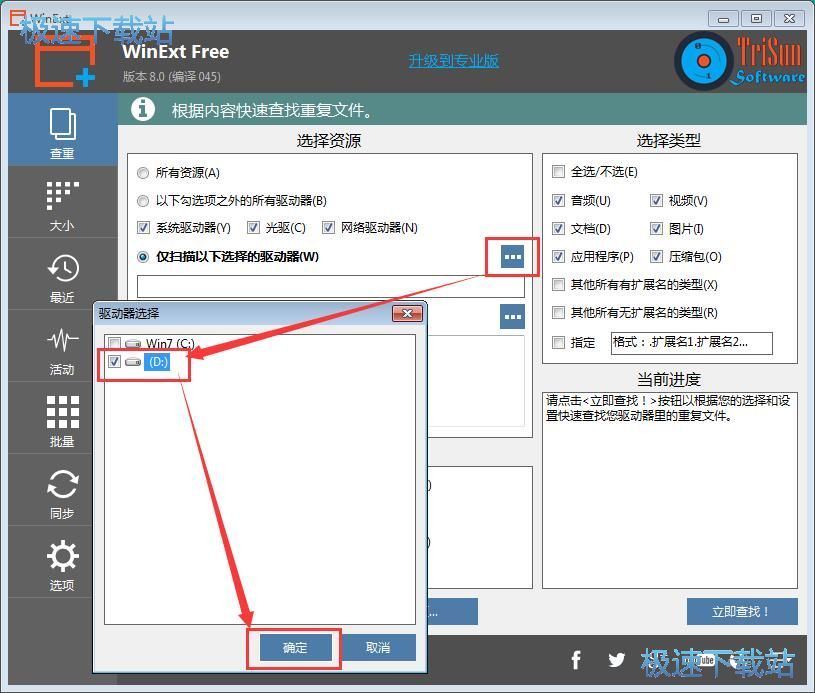
Task: Enable the 音频(U) file type checkbox
Action: click(558, 200)
